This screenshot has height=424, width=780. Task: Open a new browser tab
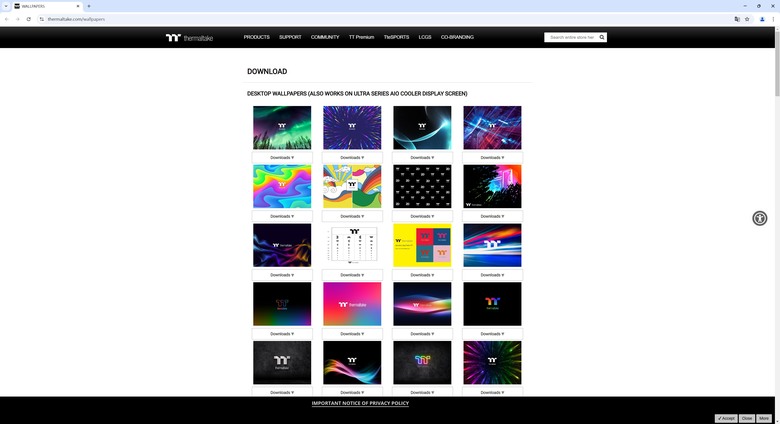[89, 6]
